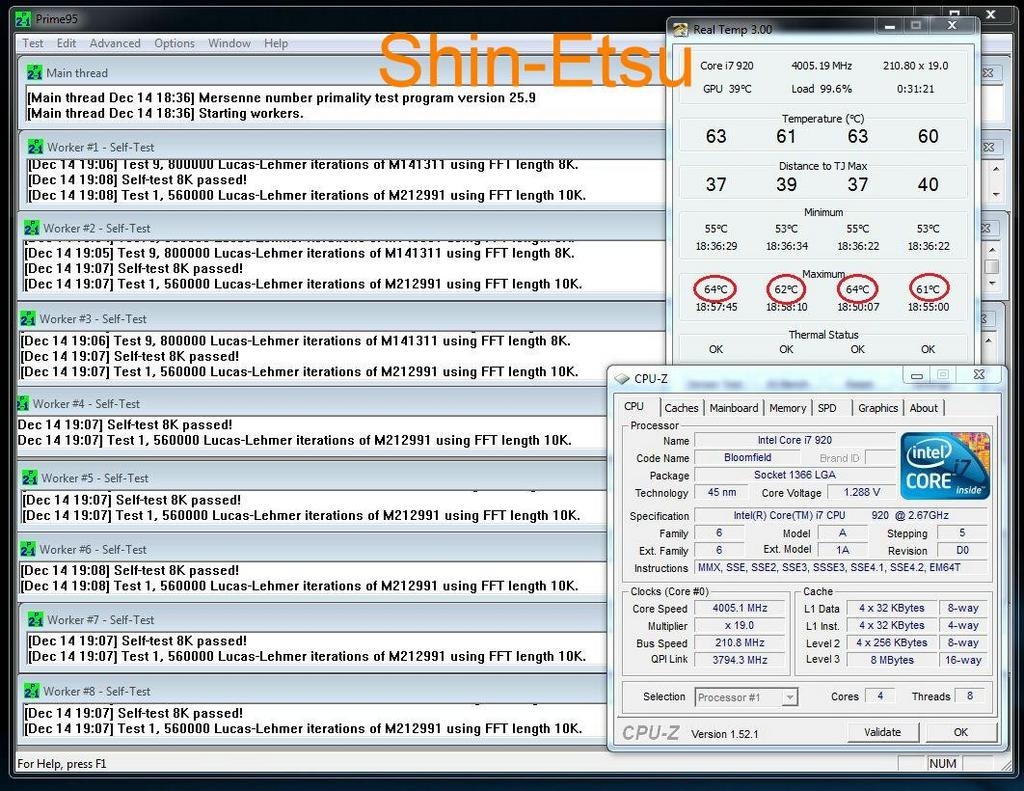Viewport: 1024px width, 791px height.
Task: Click the Worker #5 window icon
Action: 30,477
